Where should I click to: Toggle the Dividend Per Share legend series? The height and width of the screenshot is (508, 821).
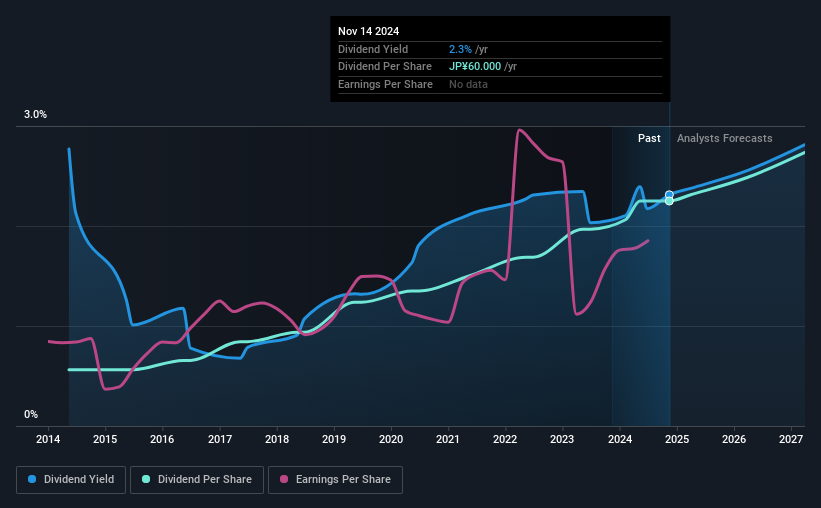coord(197,479)
